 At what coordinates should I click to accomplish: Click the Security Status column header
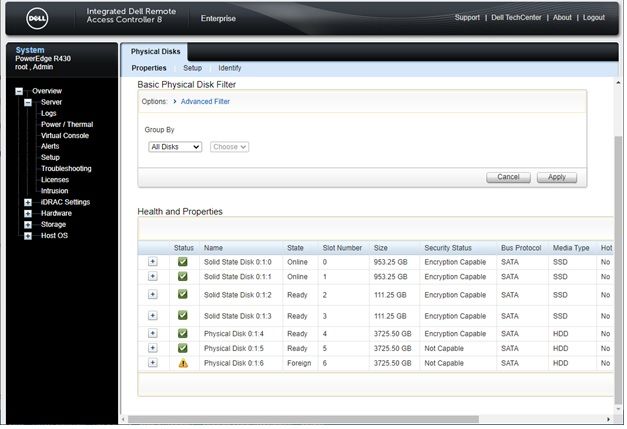pos(448,248)
